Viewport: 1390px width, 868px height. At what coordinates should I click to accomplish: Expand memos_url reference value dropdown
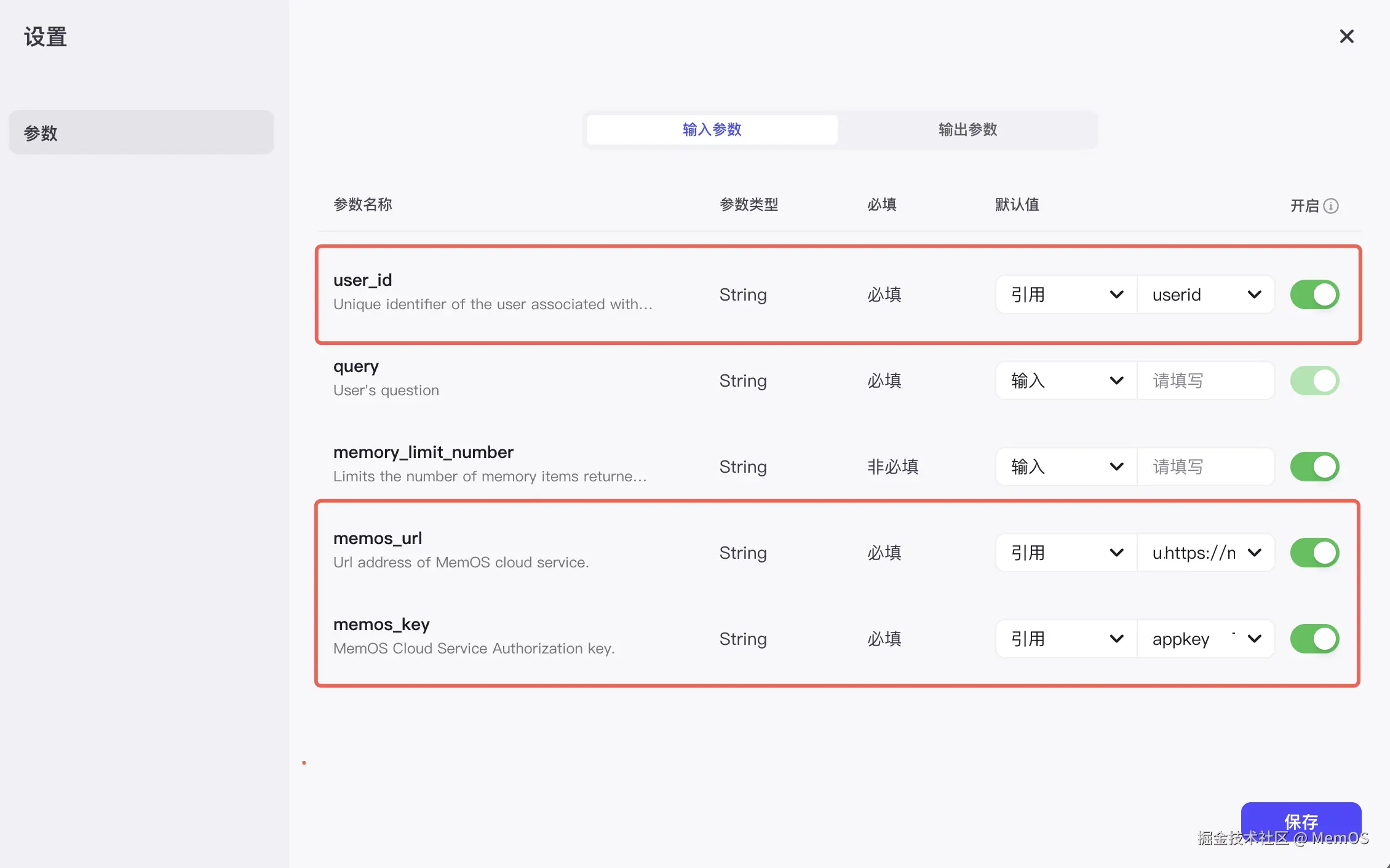pyautogui.click(x=1205, y=553)
